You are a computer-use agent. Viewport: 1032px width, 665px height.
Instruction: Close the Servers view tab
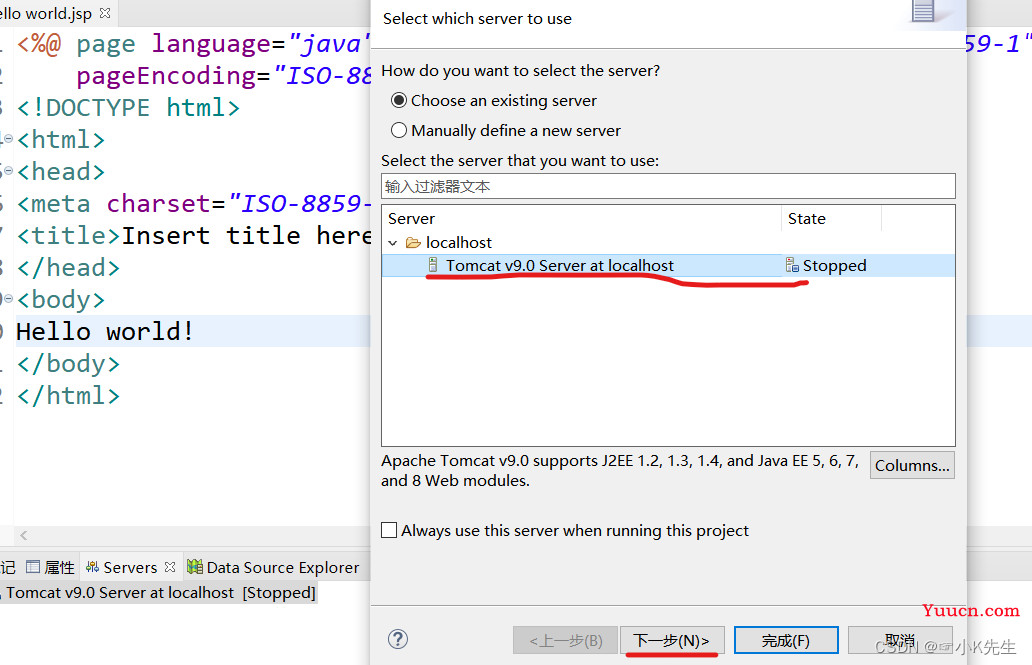tap(170, 567)
